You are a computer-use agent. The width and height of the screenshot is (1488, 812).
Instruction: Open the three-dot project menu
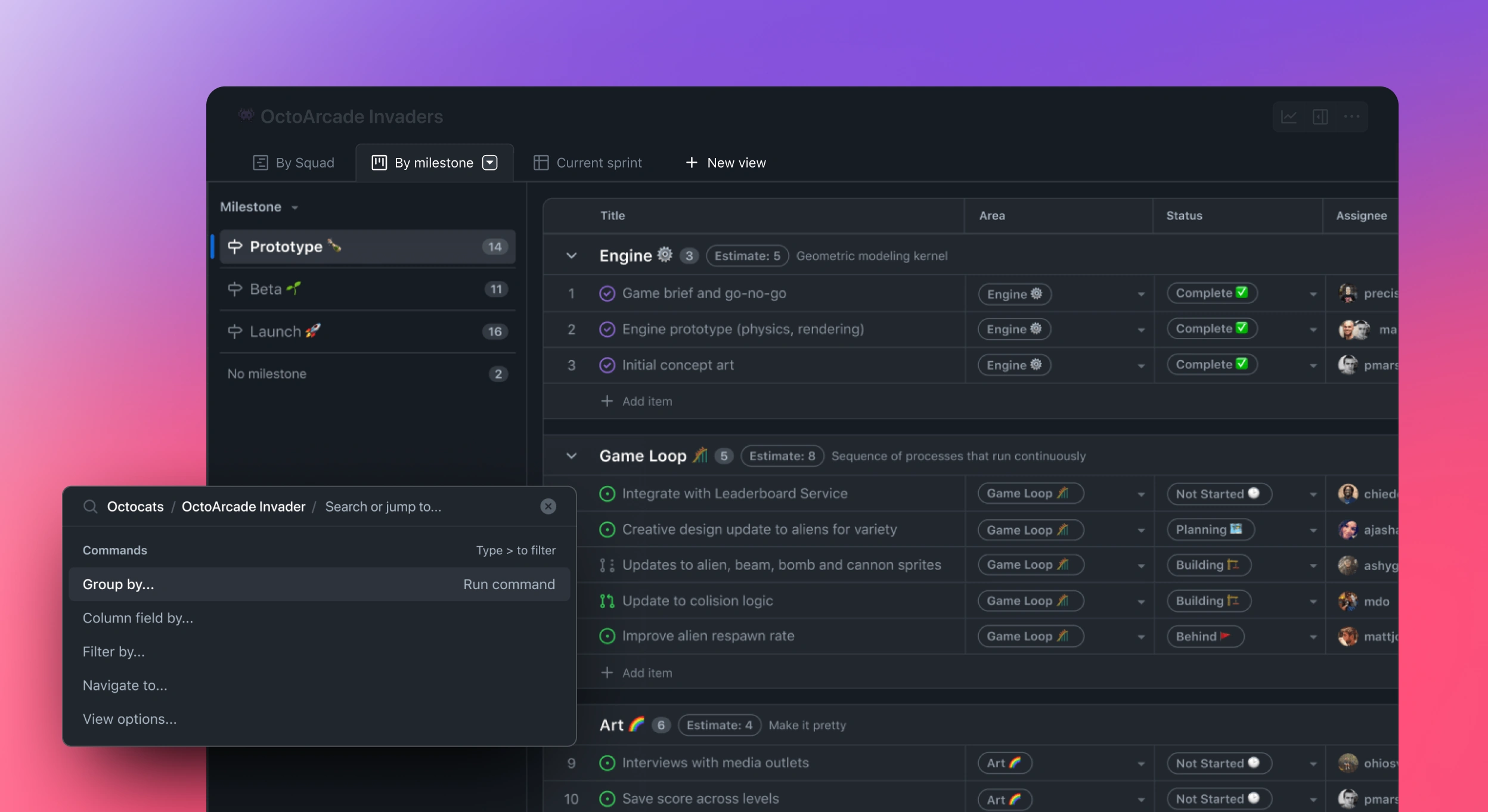1351,116
